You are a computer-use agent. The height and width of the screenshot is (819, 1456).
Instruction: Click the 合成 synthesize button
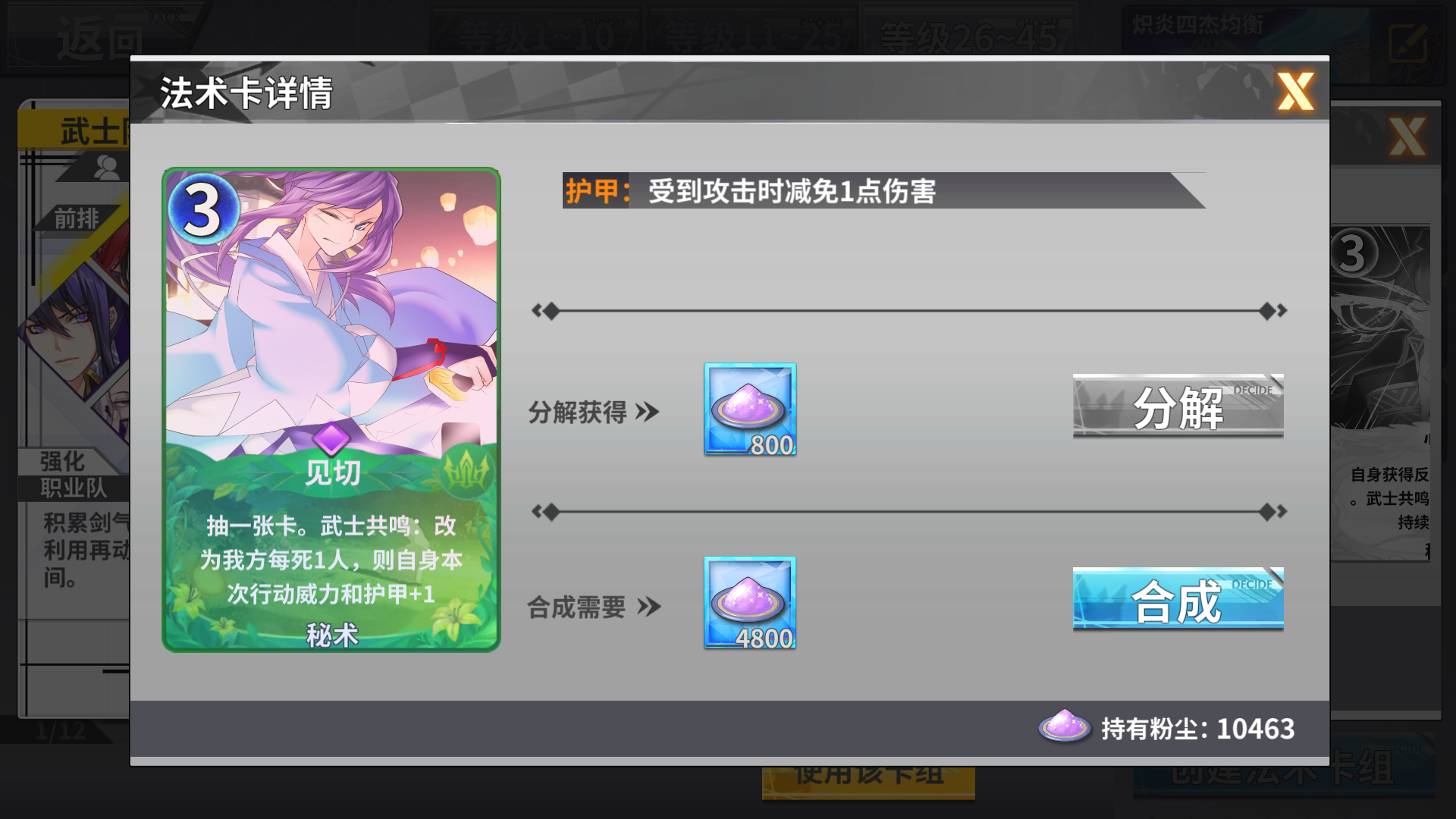(1178, 600)
